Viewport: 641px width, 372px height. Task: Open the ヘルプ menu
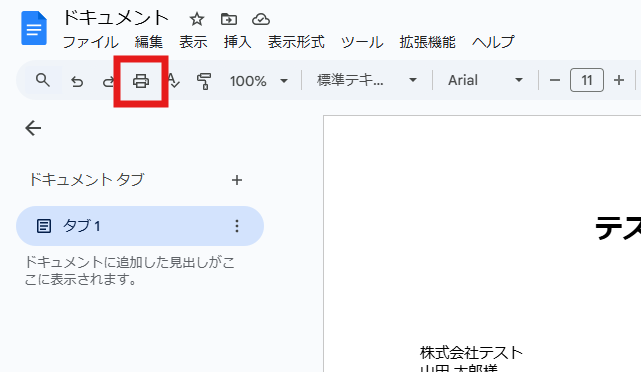[493, 42]
